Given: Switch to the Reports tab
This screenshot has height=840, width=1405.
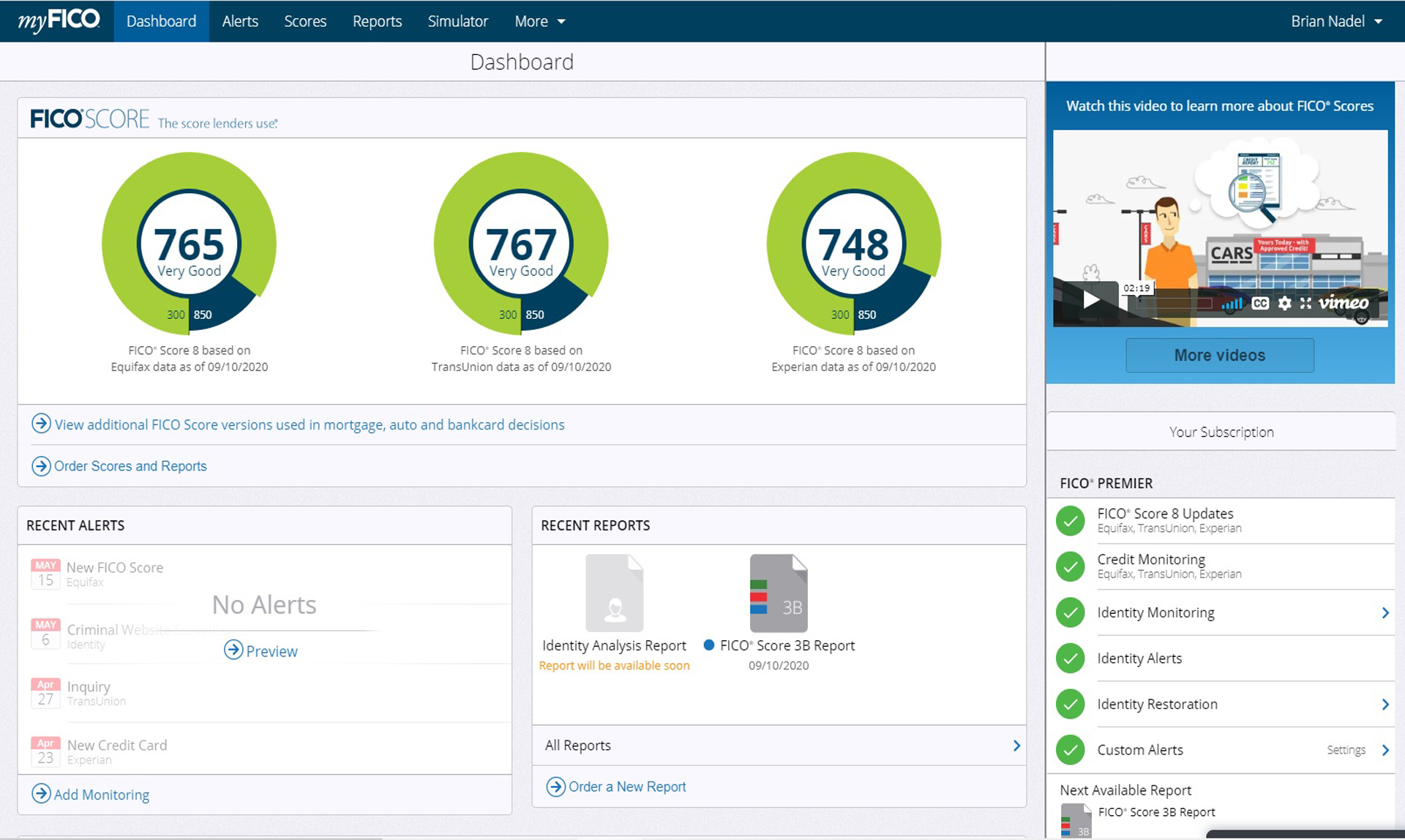Looking at the screenshot, I should pos(377,21).
